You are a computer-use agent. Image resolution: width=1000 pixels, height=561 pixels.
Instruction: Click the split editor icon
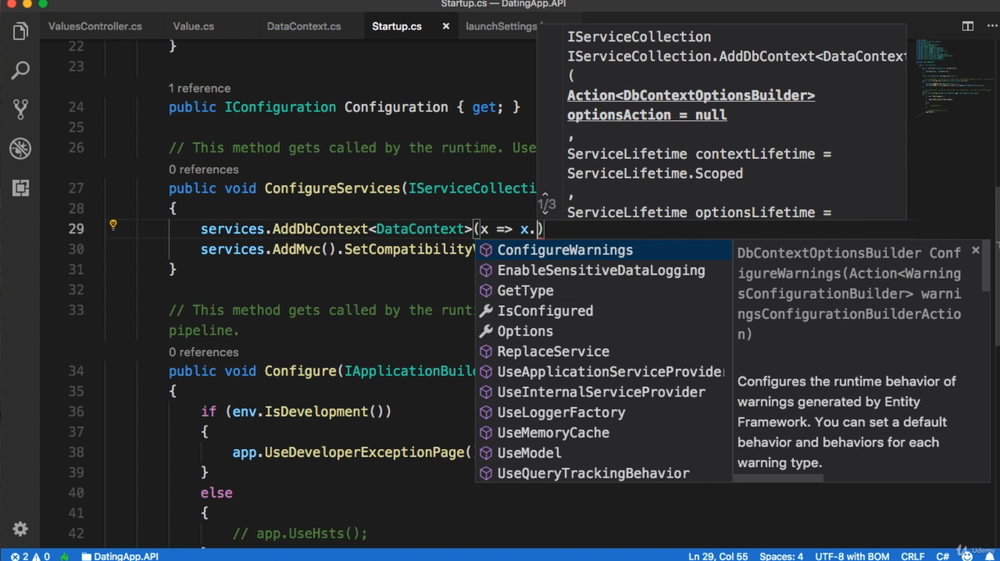coord(967,26)
